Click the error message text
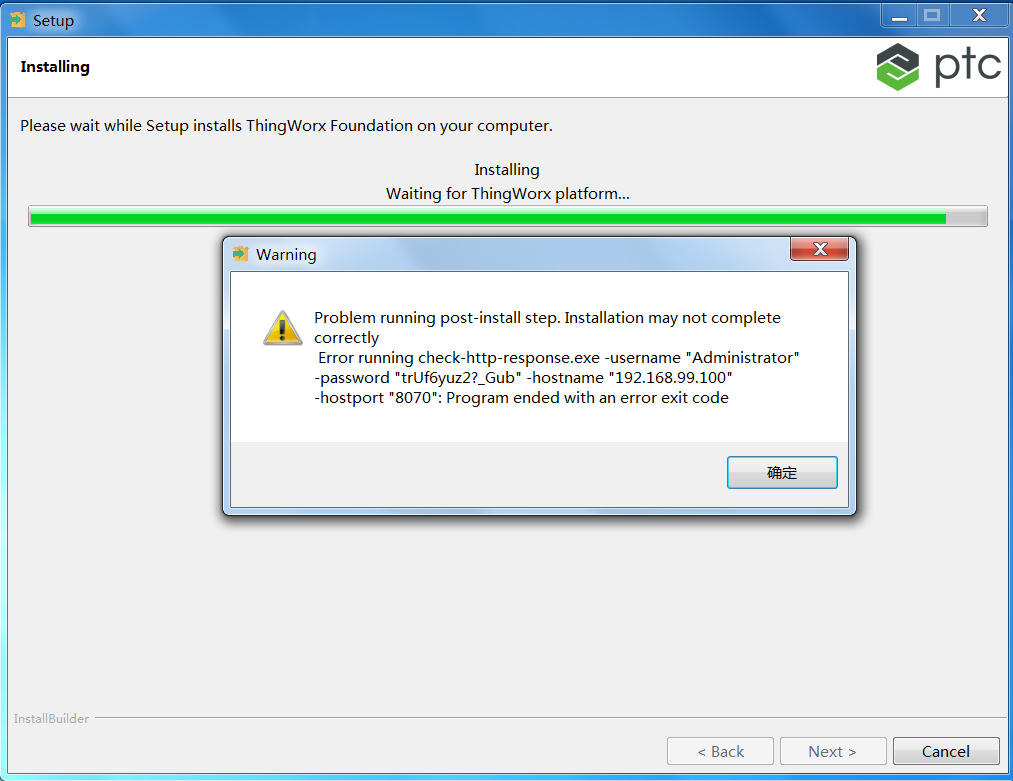Image resolution: width=1013 pixels, height=781 pixels. click(x=556, y=357)
